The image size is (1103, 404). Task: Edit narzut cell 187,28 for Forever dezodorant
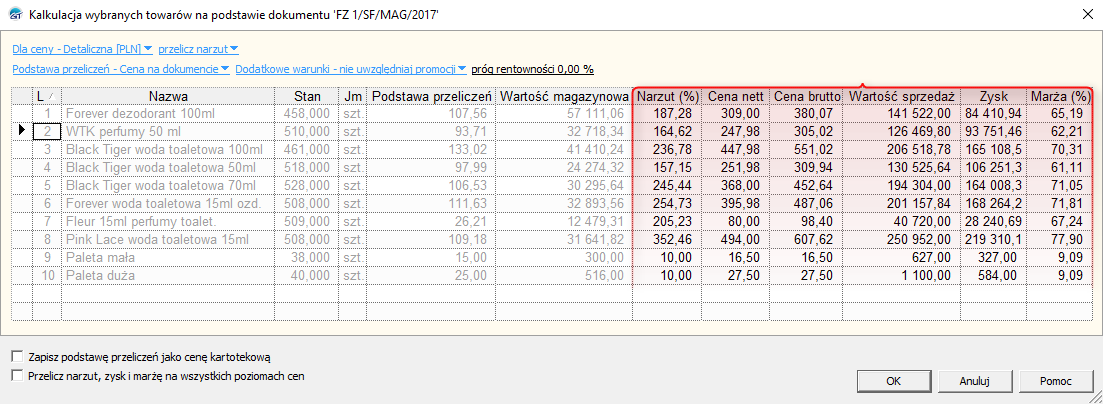(665, 113)
